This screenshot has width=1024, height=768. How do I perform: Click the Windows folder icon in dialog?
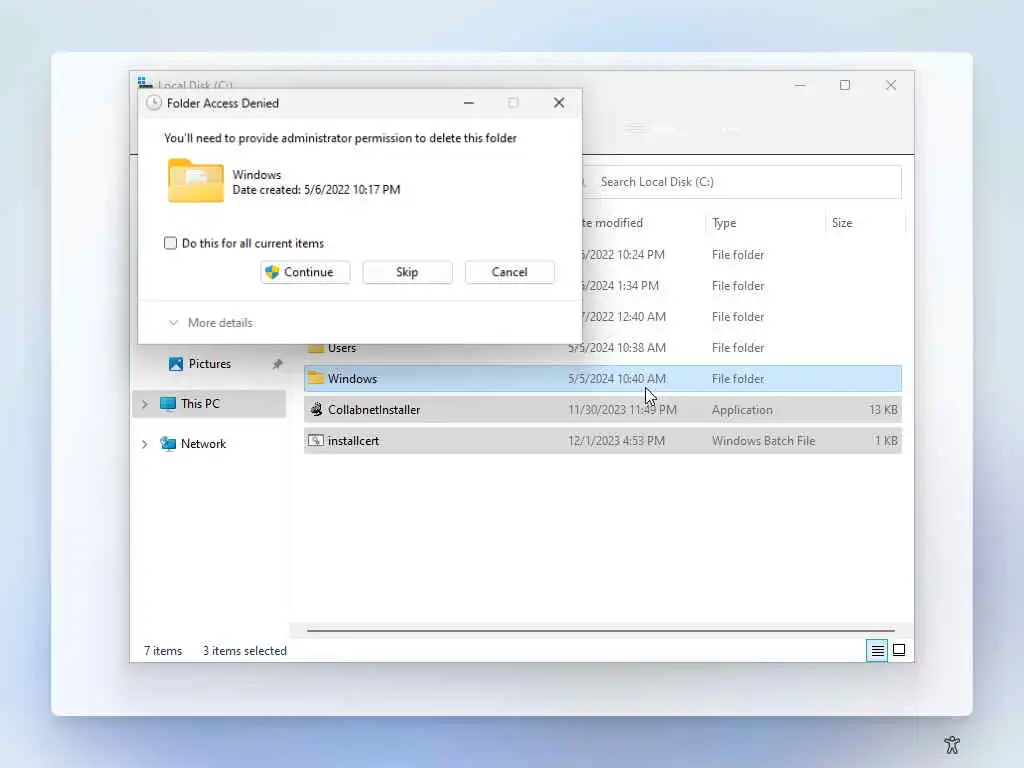pyautogui.click(x=195, y=181)
